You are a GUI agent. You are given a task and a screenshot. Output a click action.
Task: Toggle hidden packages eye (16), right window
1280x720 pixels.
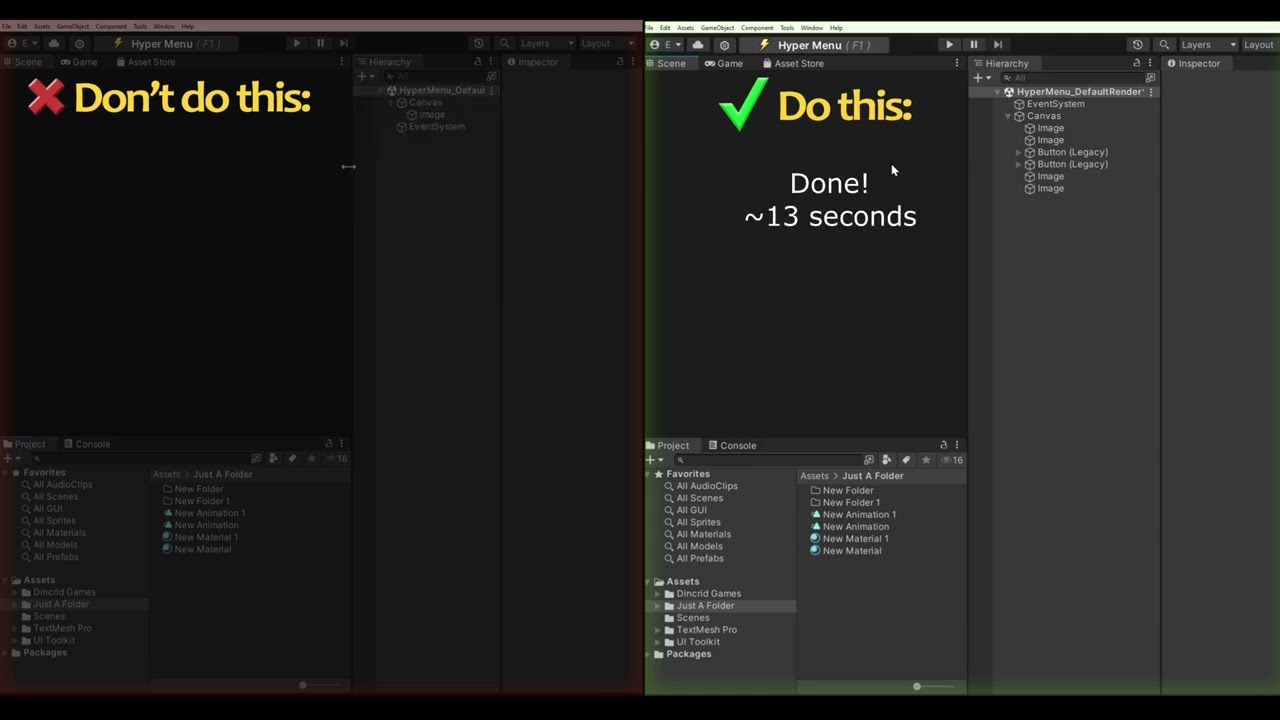point(951,460)
